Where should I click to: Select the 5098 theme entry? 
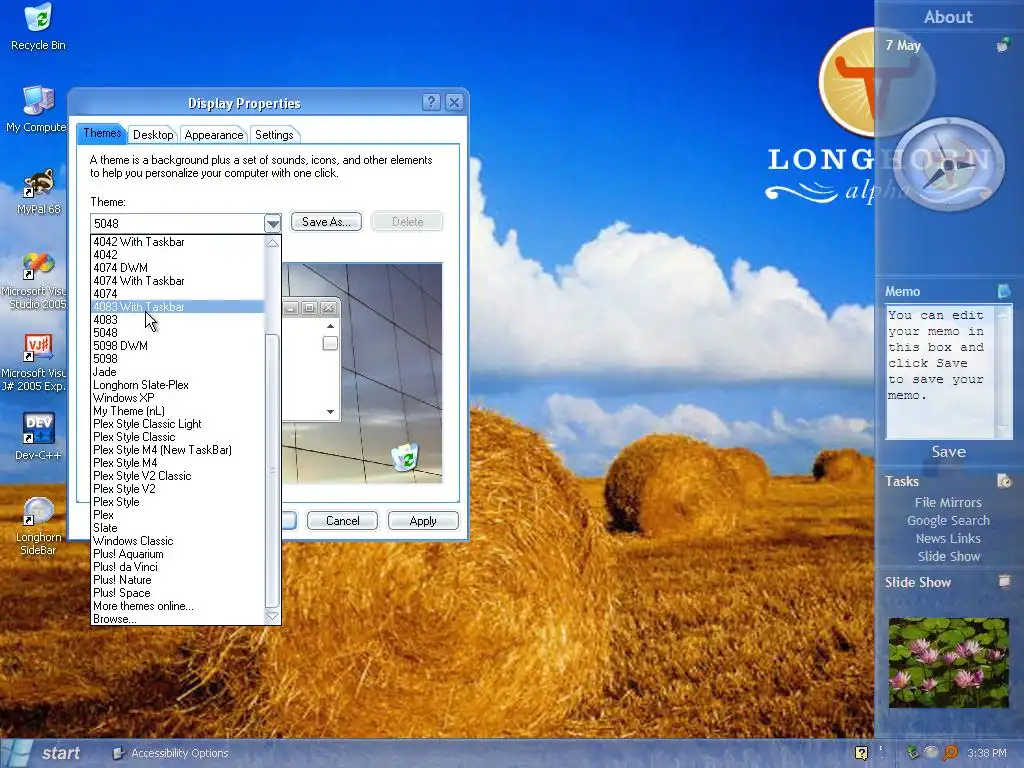pyautogui.click(x=178, y=359)
